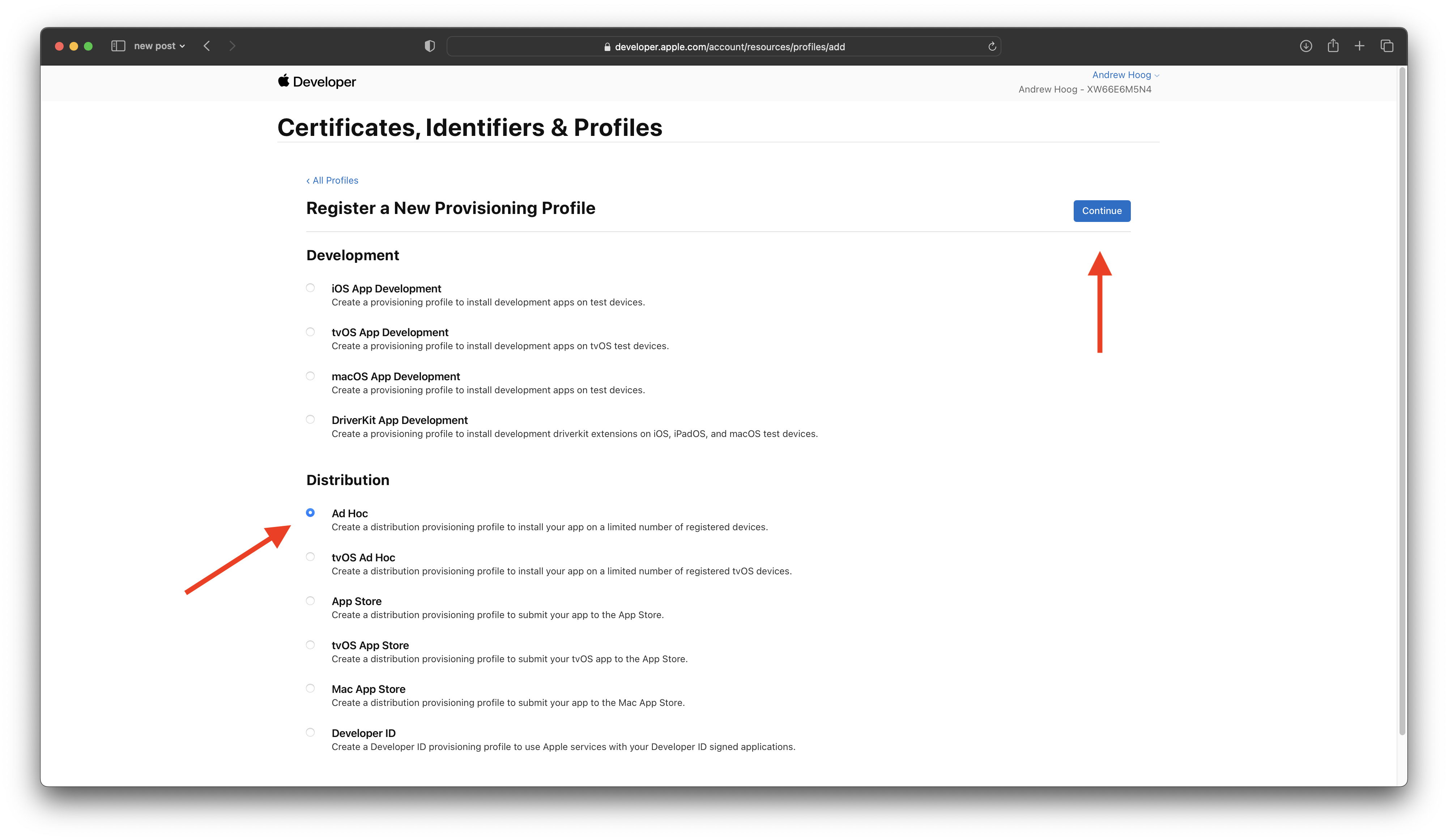Screen dimensions: 1448x840
Task: Click the page vertical scrollbar
Action: [1402, 401]
